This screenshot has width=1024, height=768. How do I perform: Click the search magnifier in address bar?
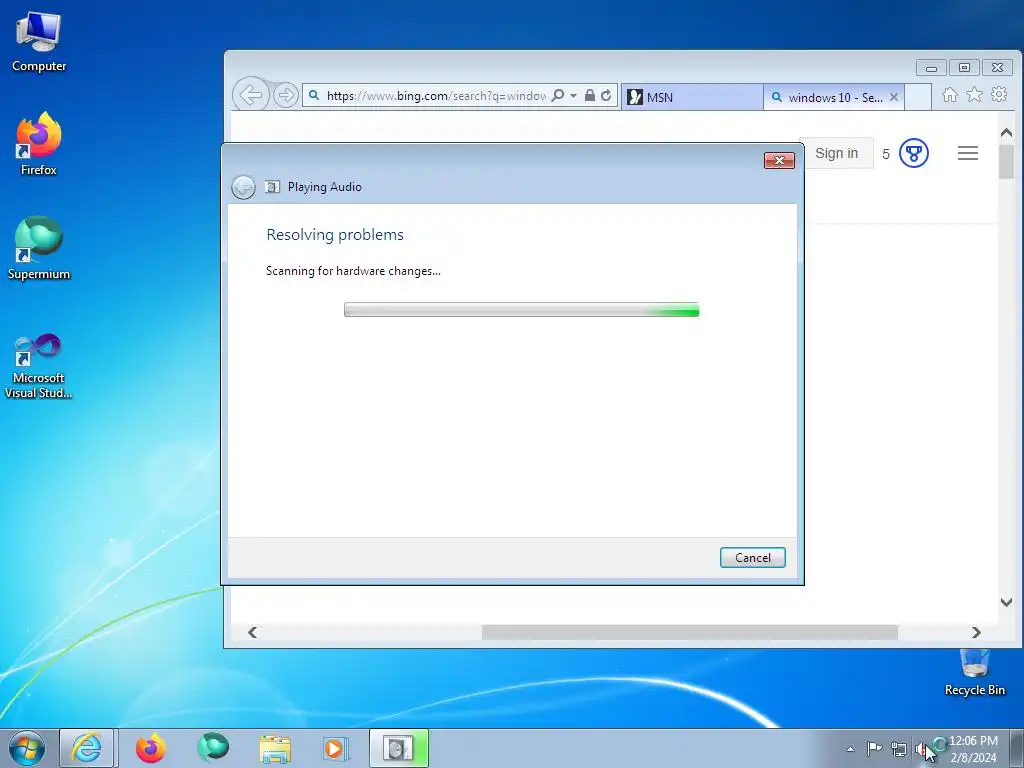click(x=557, y=95)
